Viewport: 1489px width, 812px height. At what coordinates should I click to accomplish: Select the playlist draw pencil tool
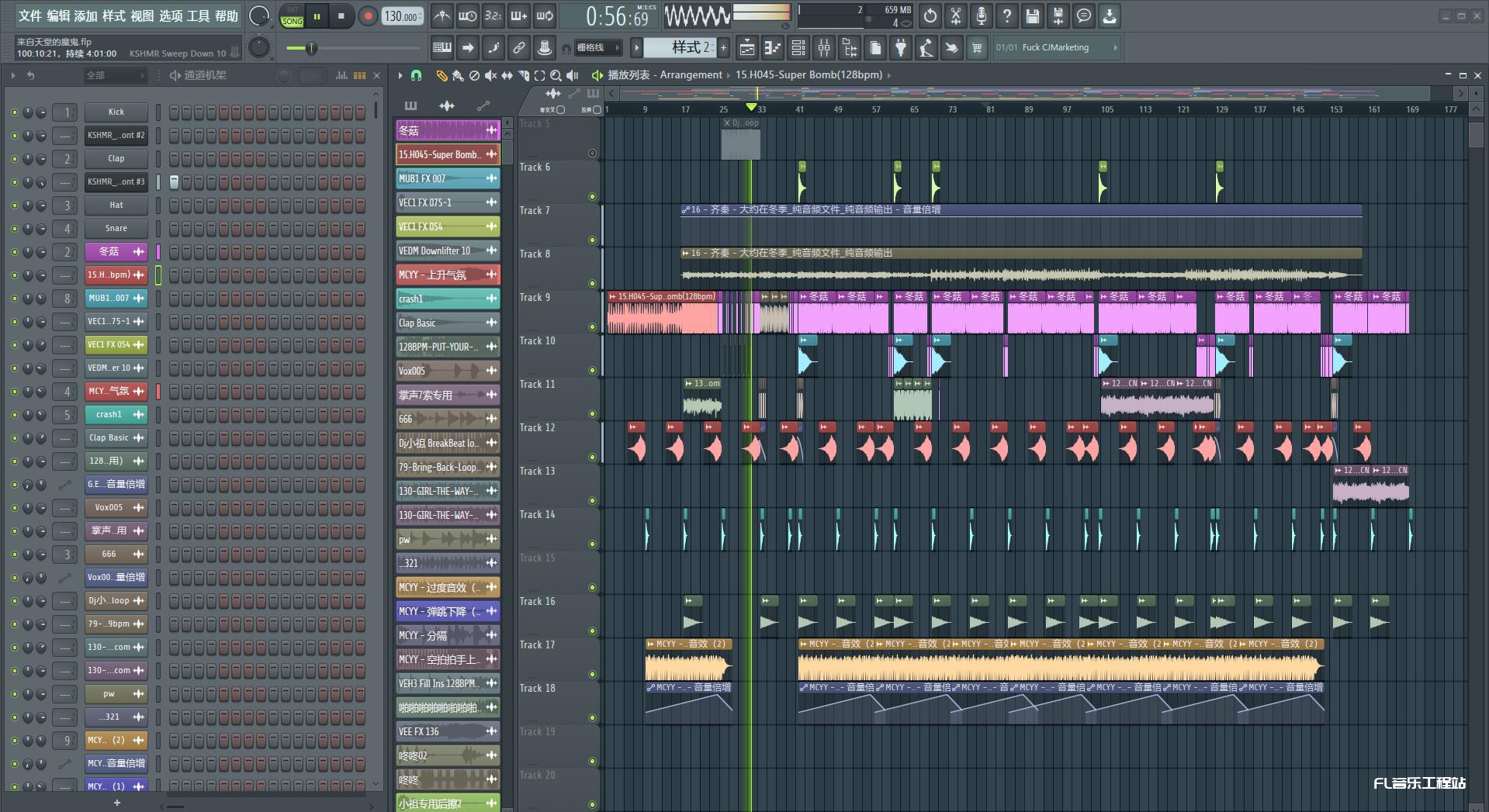[x=442, y=75]
